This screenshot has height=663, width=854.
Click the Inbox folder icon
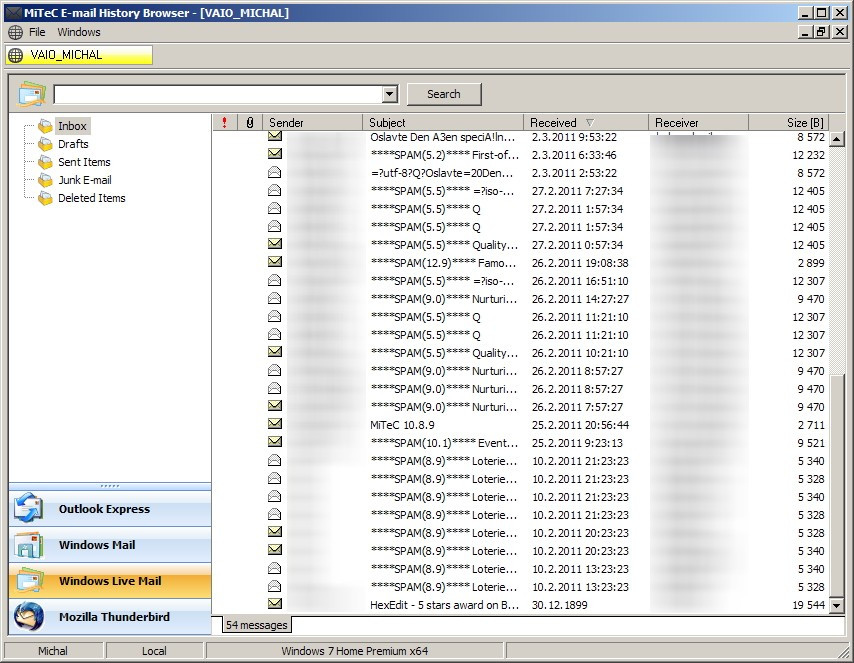pos(45,126)
